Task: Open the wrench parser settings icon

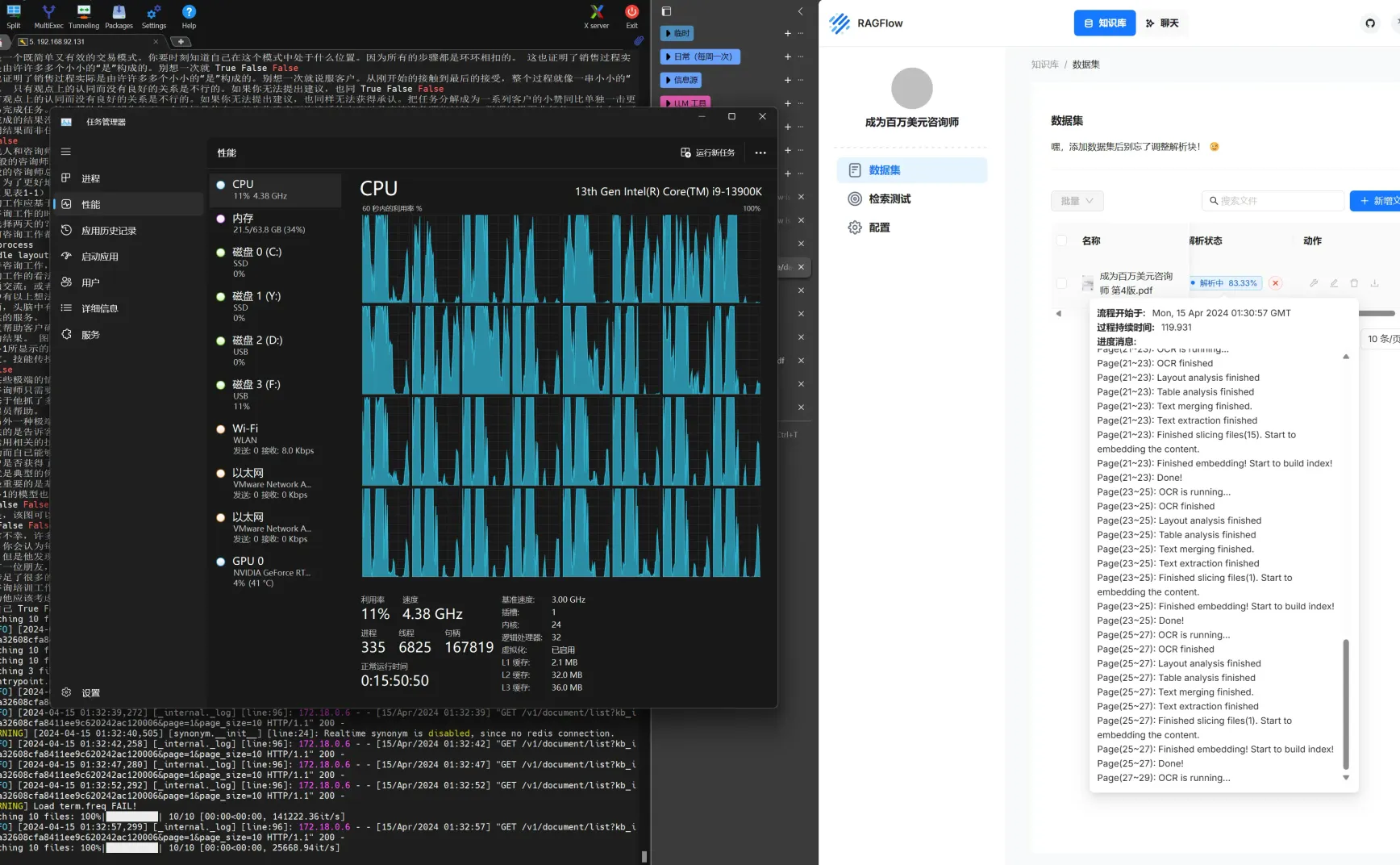Action: (x=1314, y=283)
